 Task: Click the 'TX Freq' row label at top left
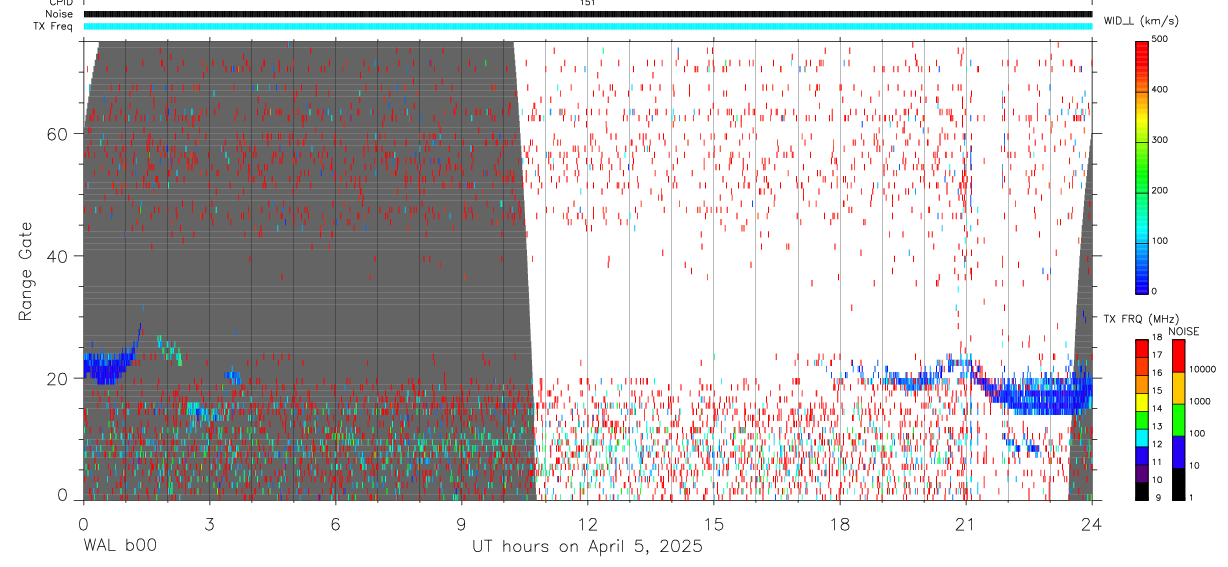click(52, 26)
